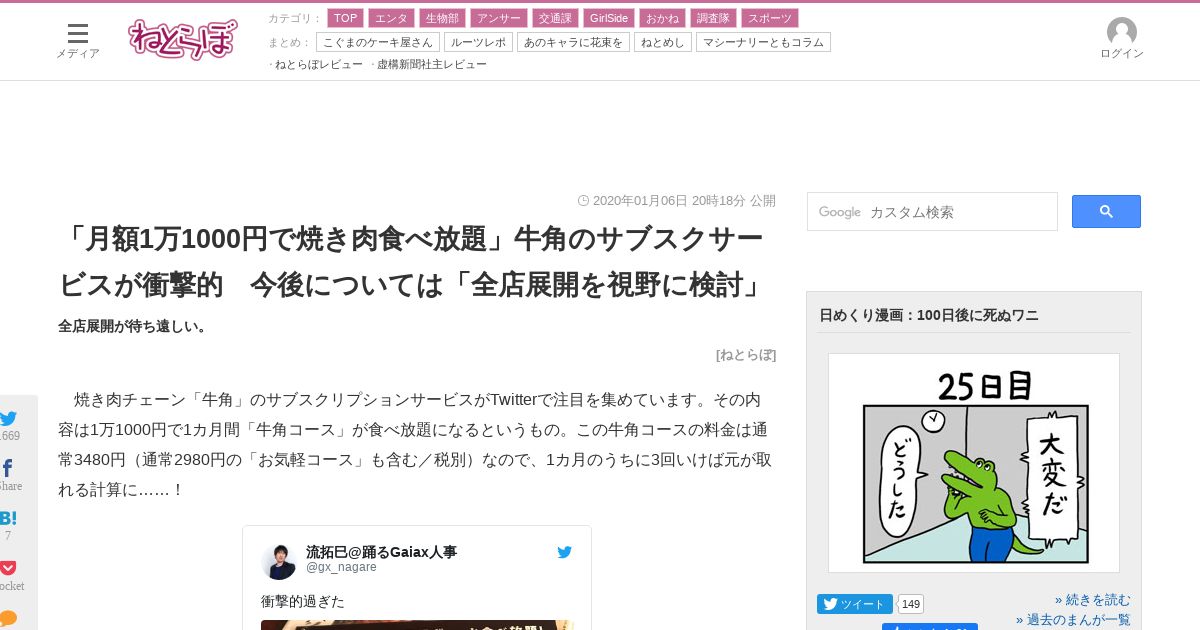
Task: Click 流拓巳 tweet author avatar
Action: [279, 562]
